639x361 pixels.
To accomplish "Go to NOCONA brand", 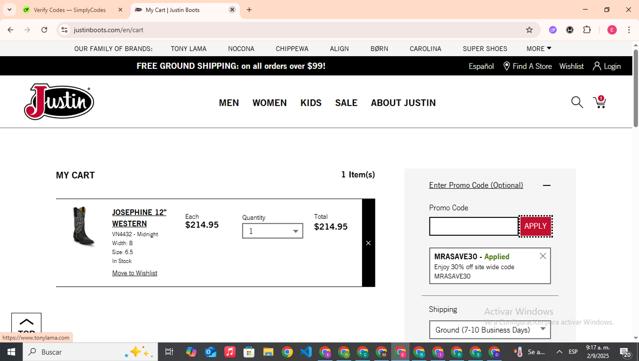I will coord(241,48).
